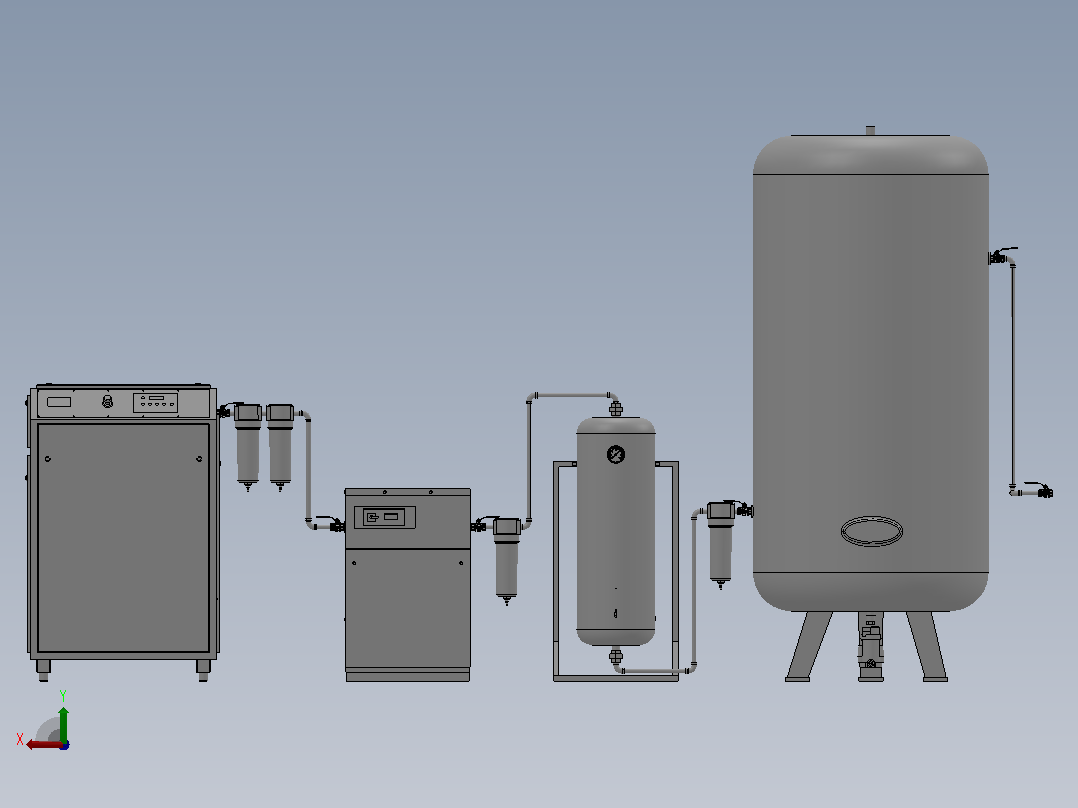Select the horizontal pipe above the small tank

(x=572, y=395)
